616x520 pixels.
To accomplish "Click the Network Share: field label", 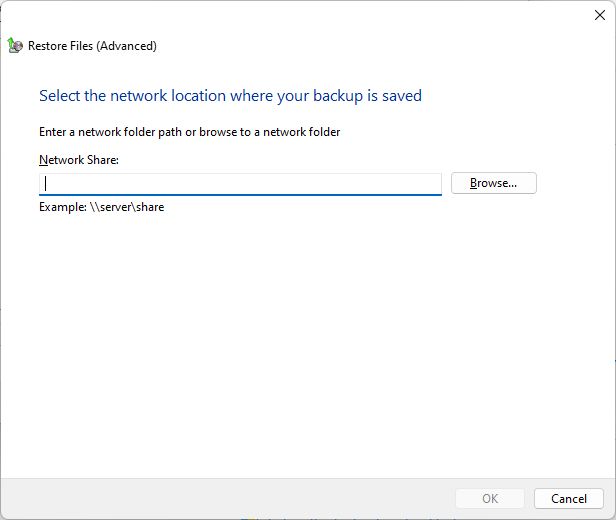I will (x=79, y=160).
